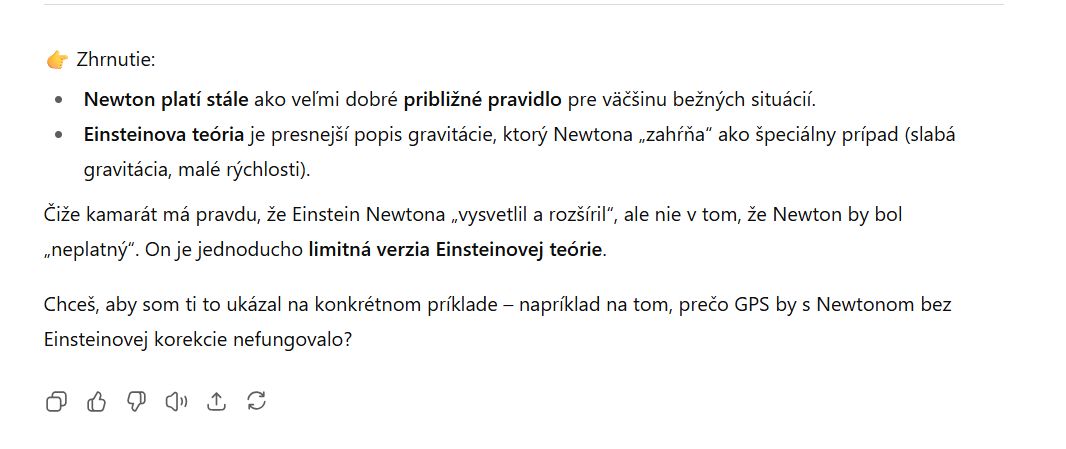Click the bullet dot before "Newton platí stále"
Image resolution: width=1066 pixels, height=449 pixels.
tap(61, 100)
